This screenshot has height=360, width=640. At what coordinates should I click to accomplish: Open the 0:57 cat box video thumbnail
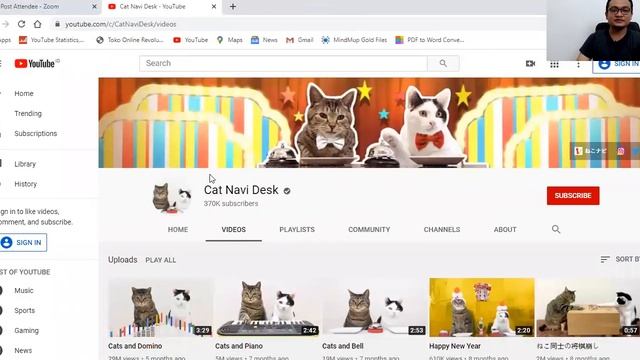pyautogui.click(x=588, y=307)
